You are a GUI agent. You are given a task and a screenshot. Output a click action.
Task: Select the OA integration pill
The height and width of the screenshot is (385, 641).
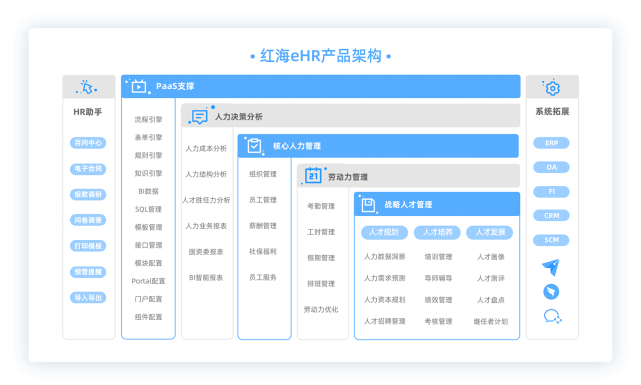coord(551,167)
